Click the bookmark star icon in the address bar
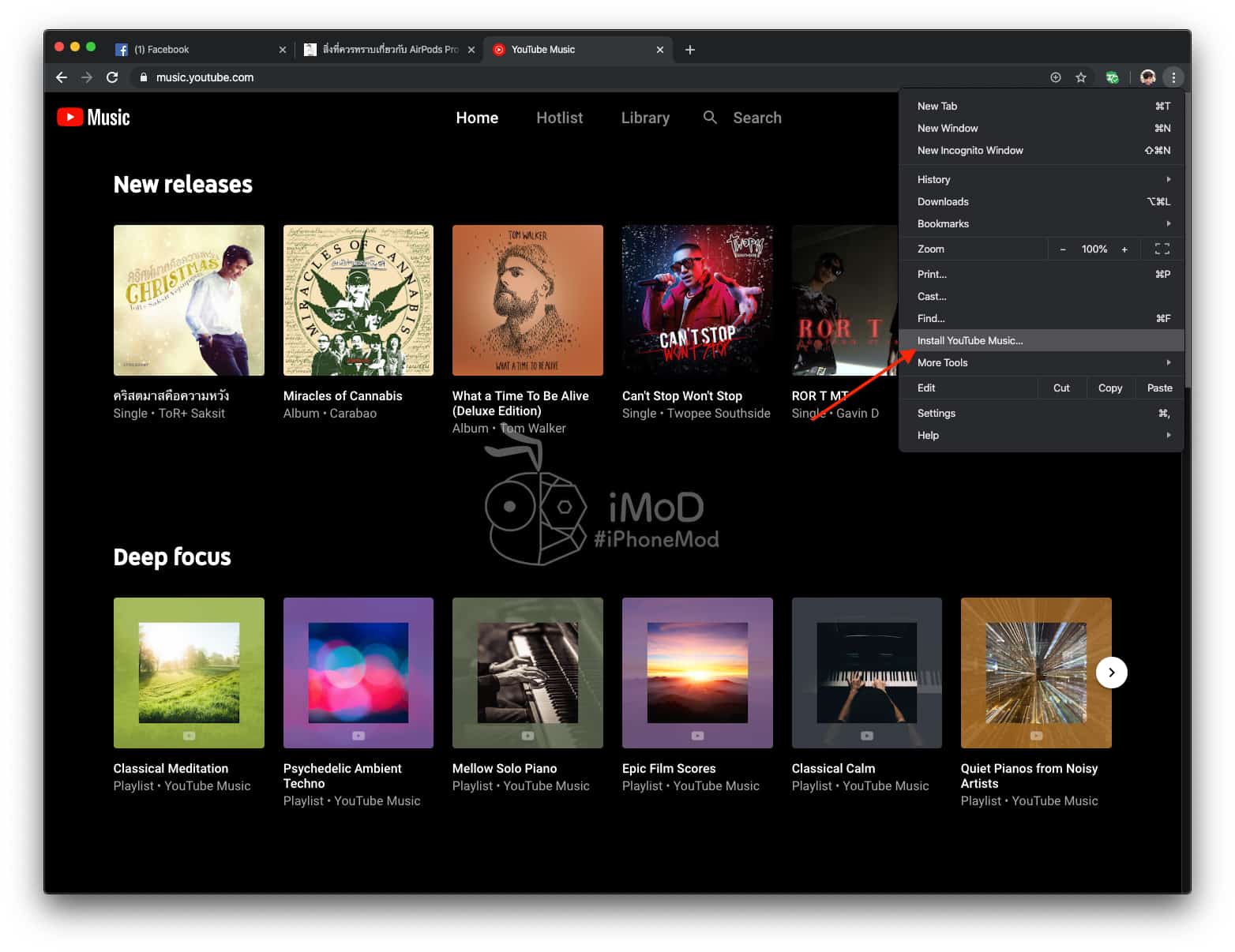Image resolution: width=1235 pixels, height=952 pixels. click(1081, 77)
